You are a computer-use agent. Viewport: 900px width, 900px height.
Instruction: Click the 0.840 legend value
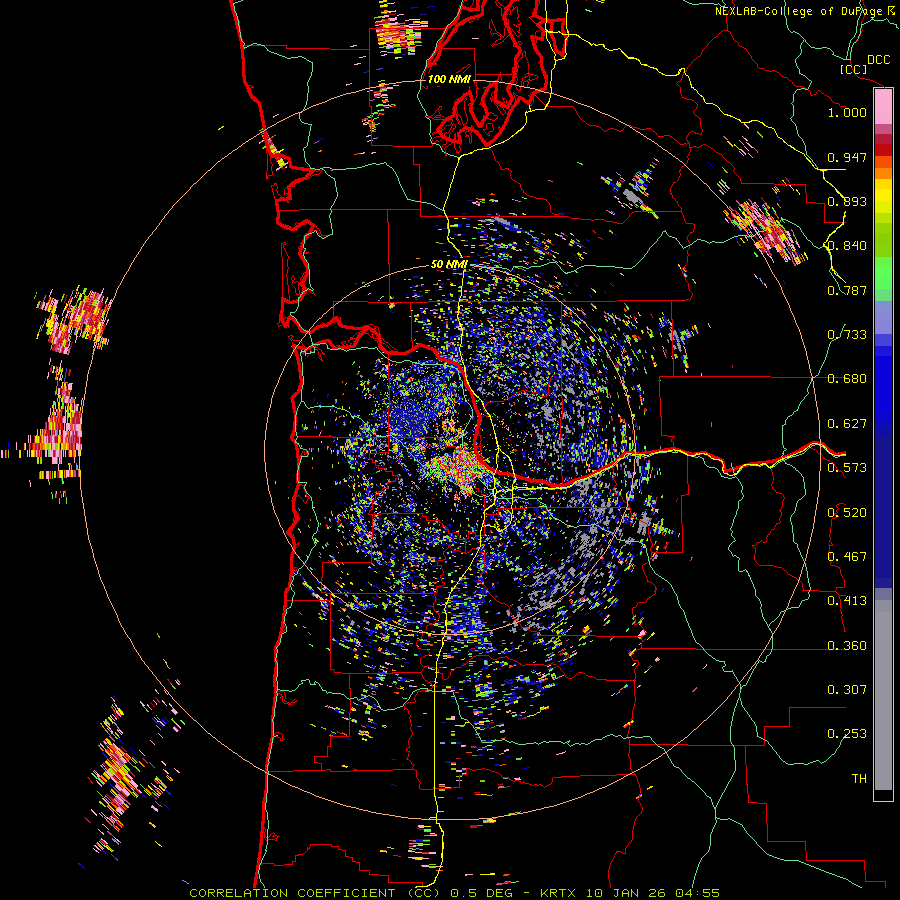847,246
